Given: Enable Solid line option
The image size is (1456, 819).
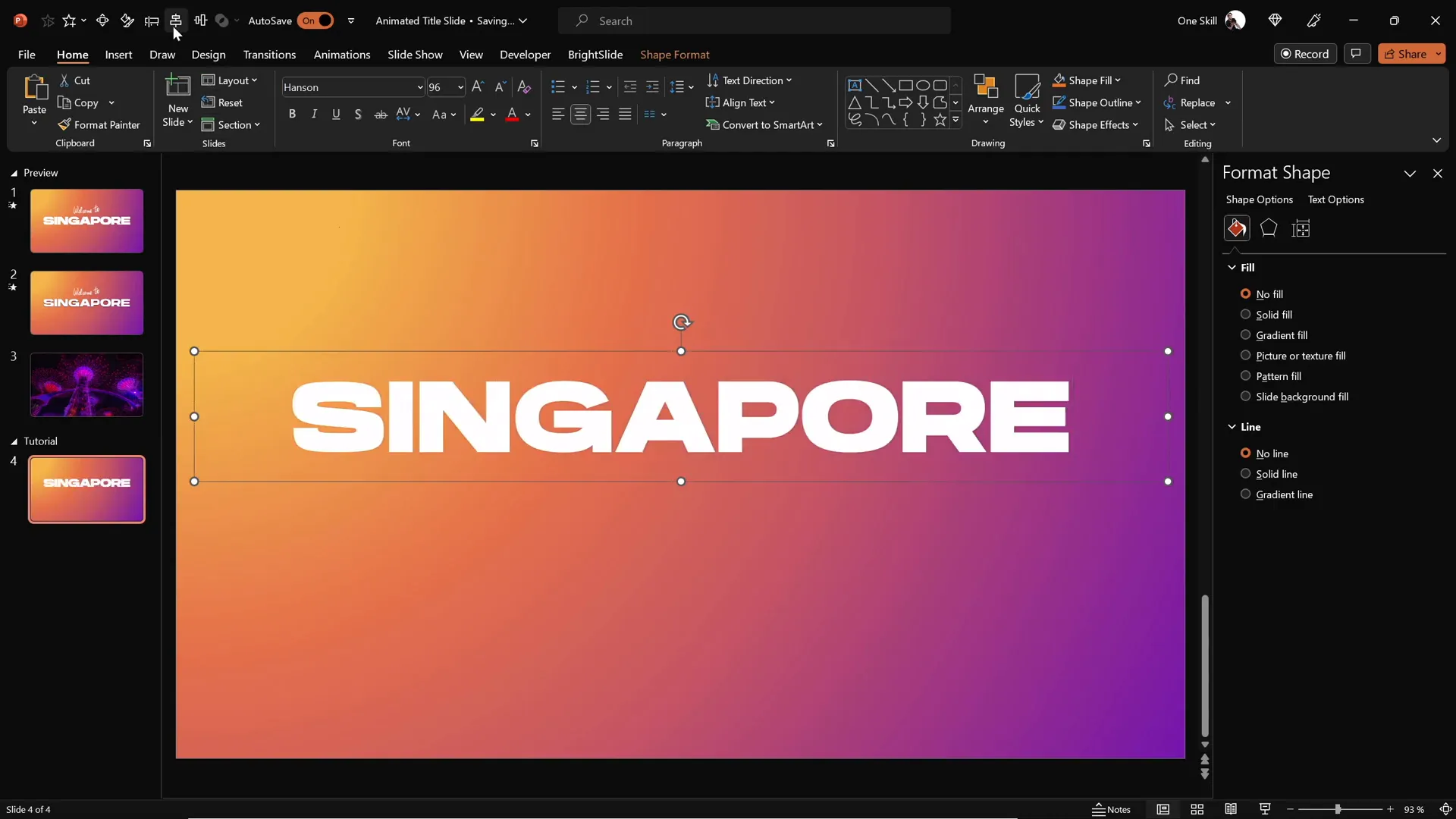Looking at the screenshot, I should (x=1246, y=473).
